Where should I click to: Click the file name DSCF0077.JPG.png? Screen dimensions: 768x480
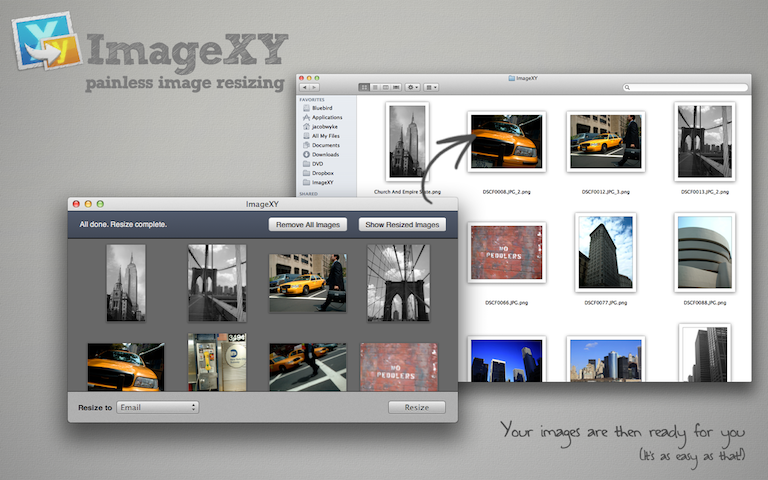click(x=605, y=303)
